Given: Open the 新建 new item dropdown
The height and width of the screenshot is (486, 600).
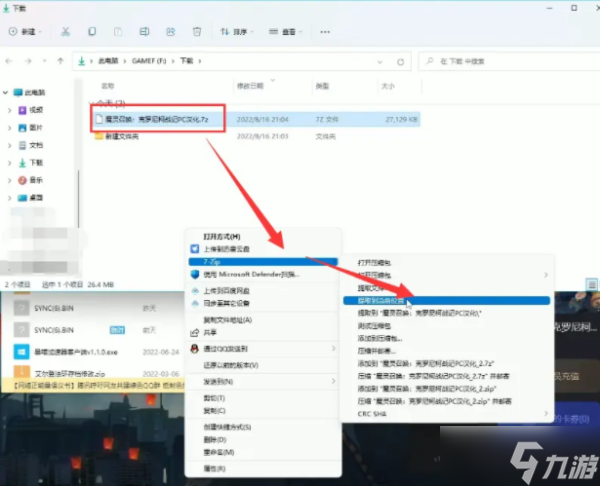Looking at the screenshot, I should click(25, 32).
